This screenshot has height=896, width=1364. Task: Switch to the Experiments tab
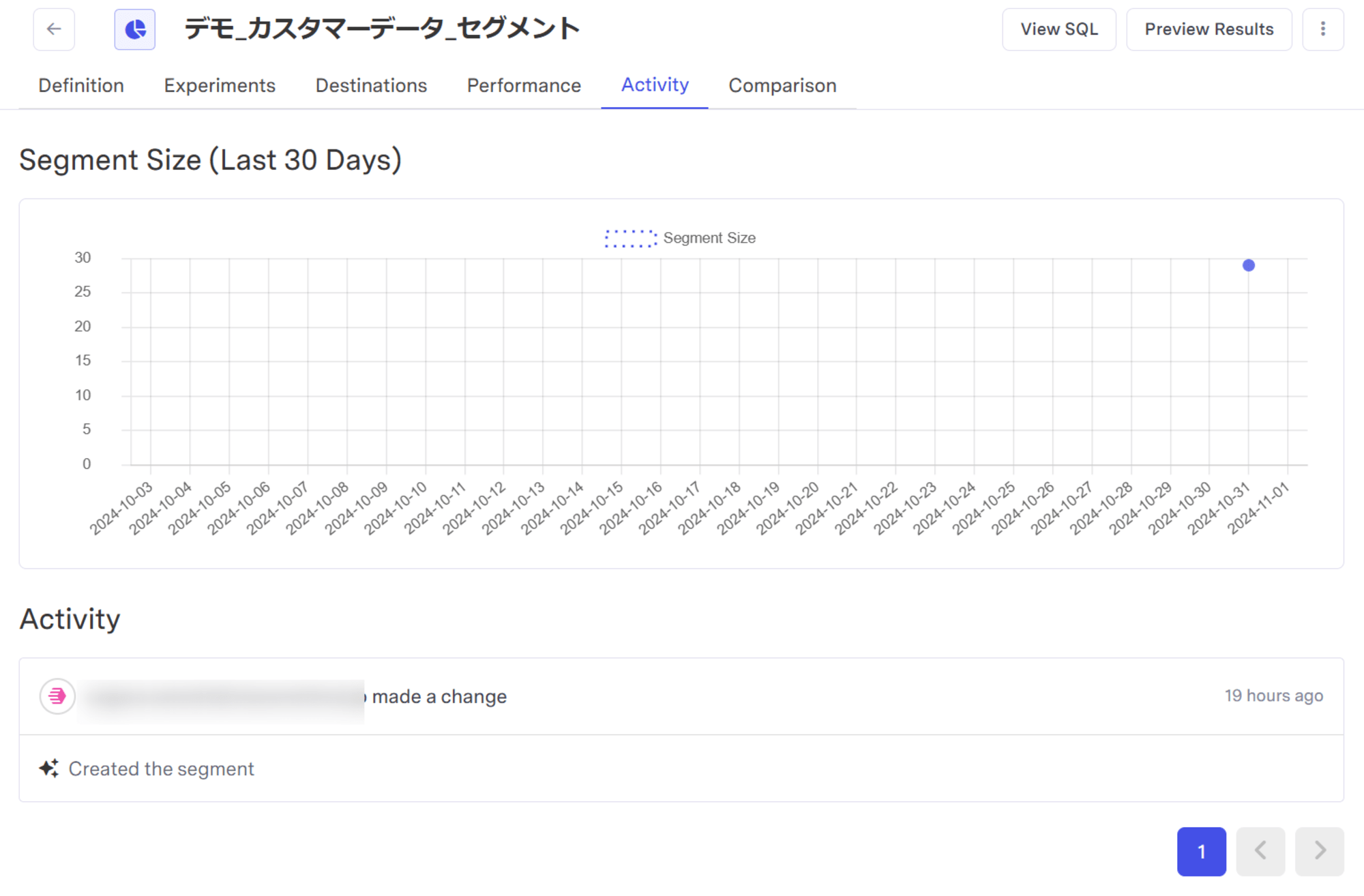(220, 85)
